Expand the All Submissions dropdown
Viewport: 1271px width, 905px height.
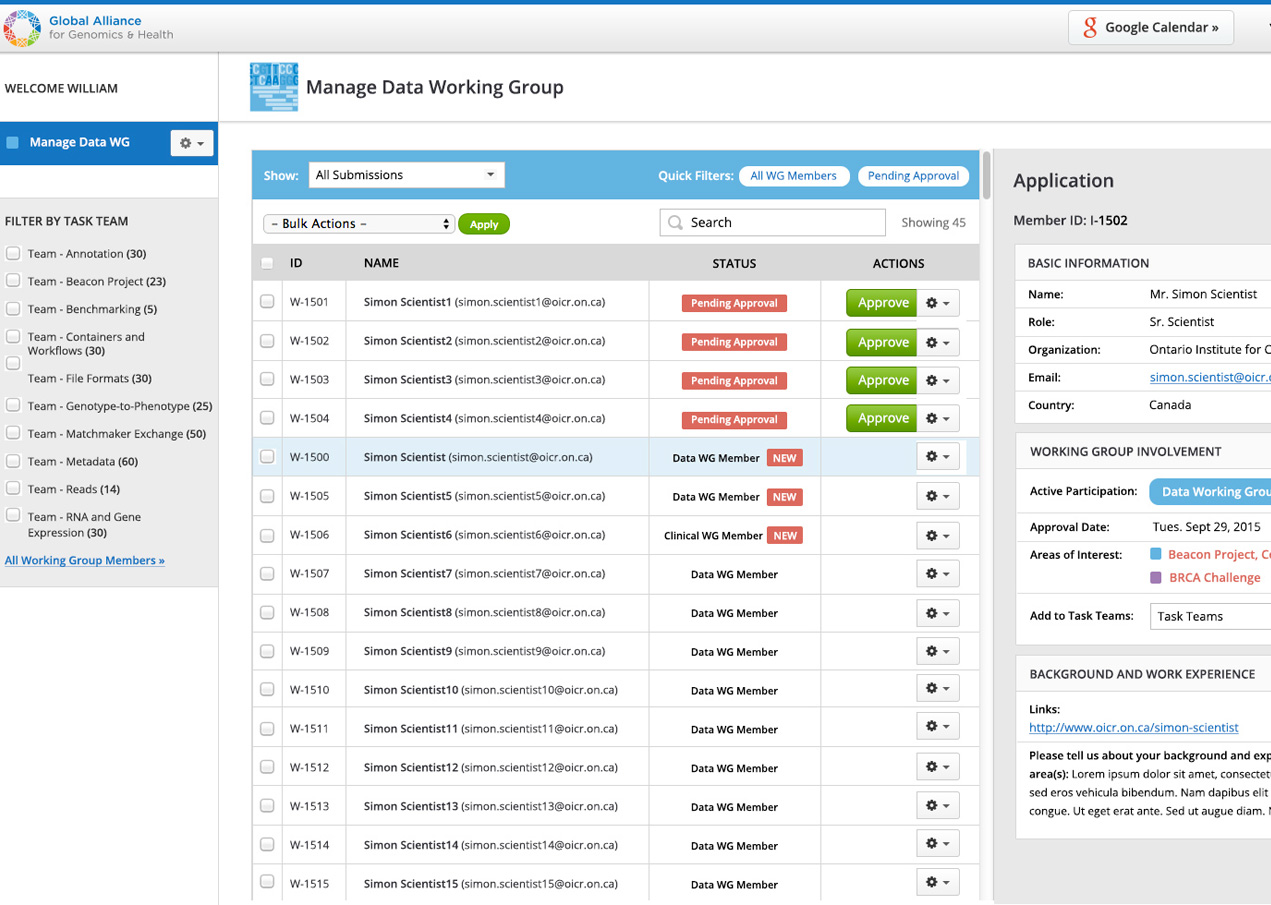click(x=406, y=175)
